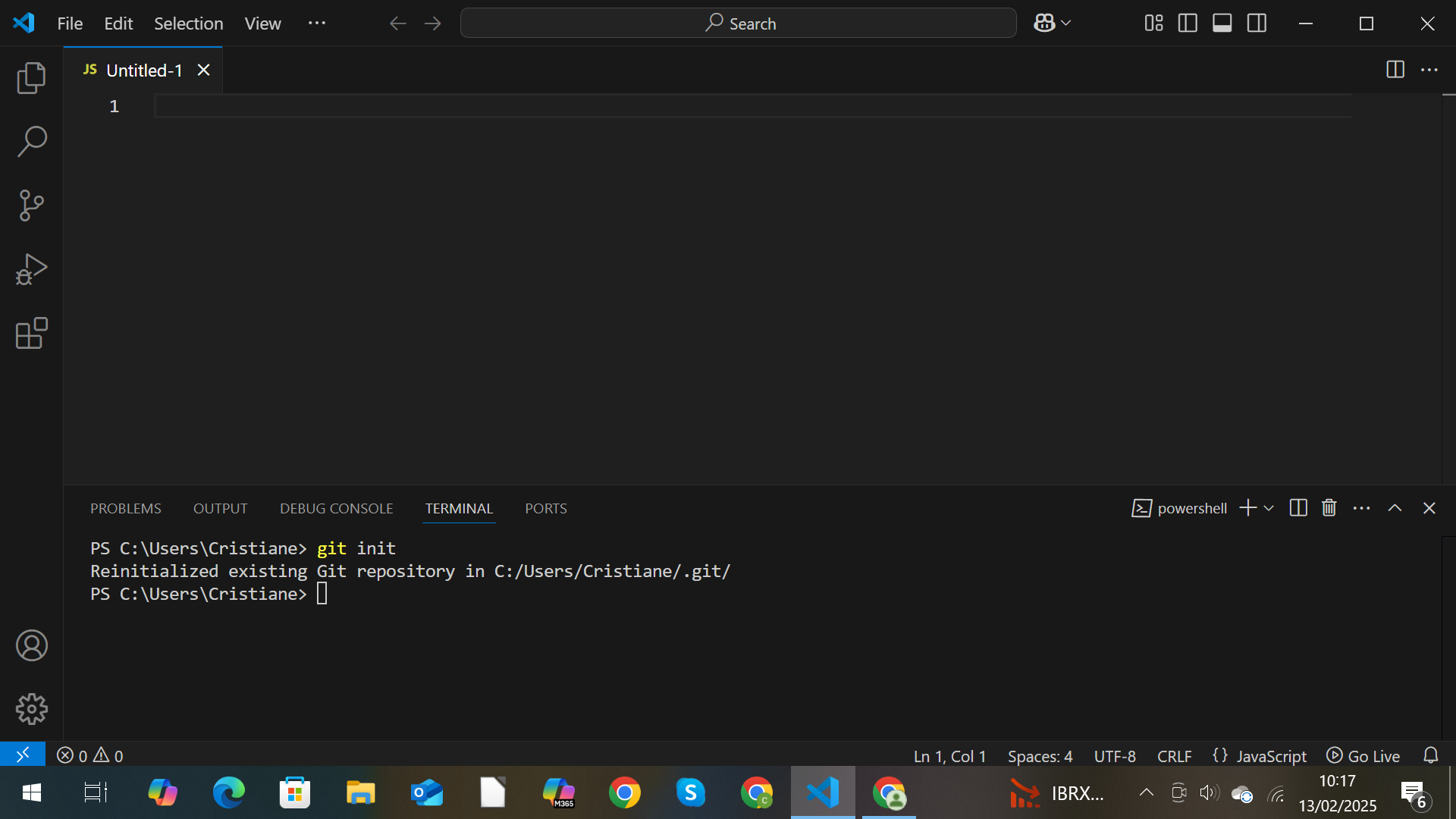Click the title bar Search box

738,24
